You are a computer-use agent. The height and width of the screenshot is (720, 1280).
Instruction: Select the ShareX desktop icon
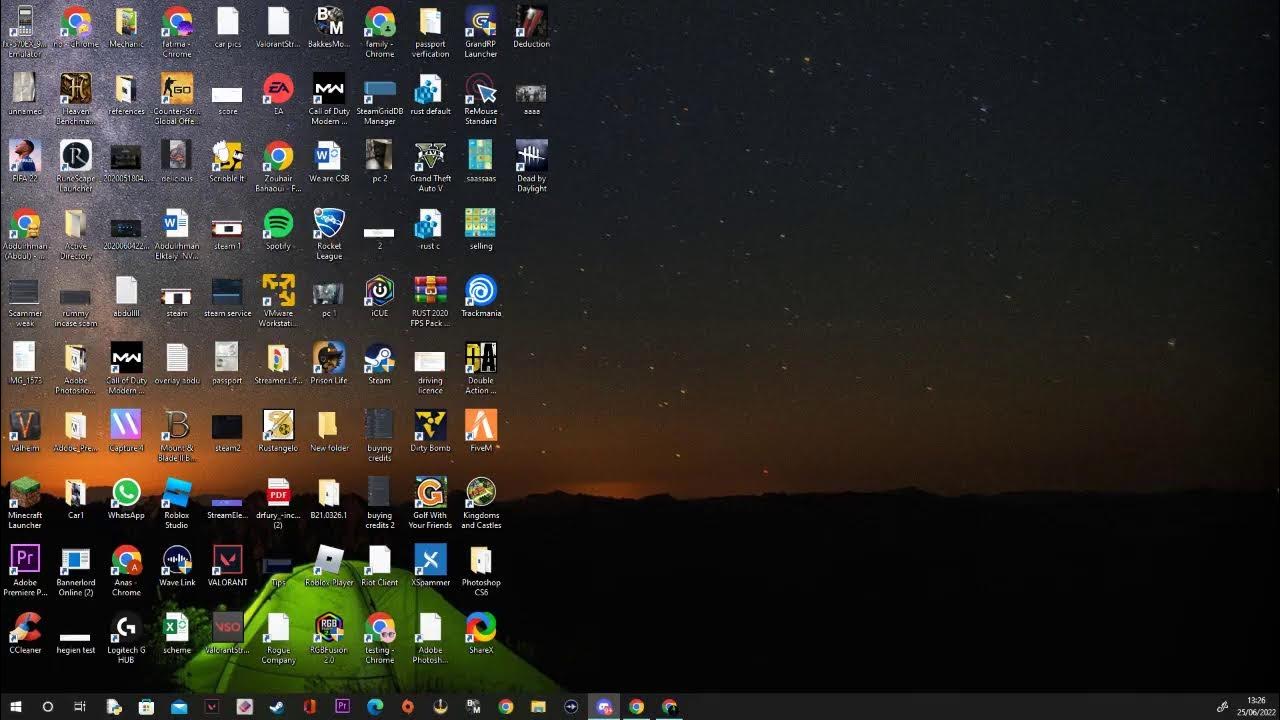[481, 633]
